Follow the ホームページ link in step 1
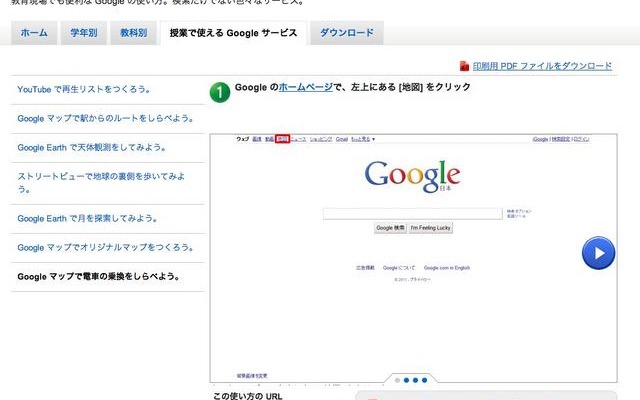The height and width of the screenshot is (400, 640). [x=306, y=87]
